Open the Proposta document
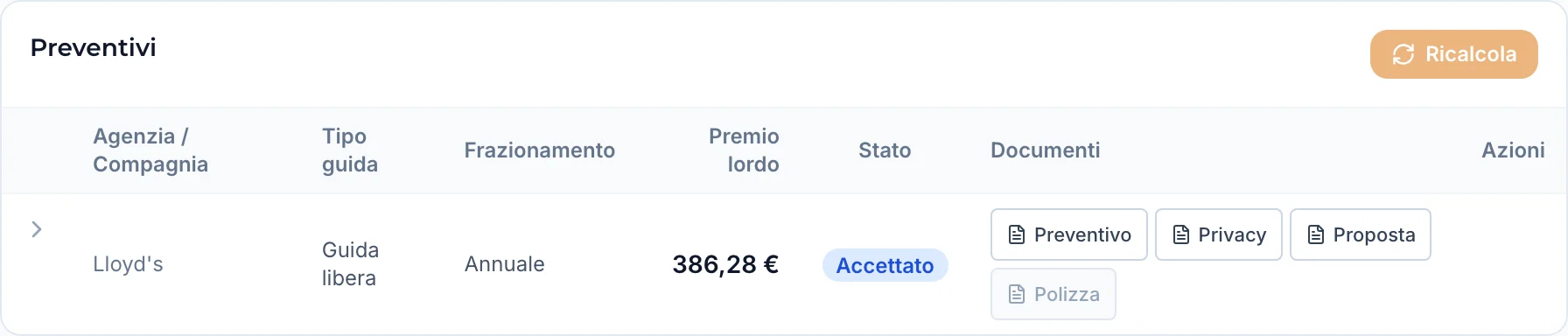The height and width of the screenshot is (336, 1568). click(x=1361, y=234)
